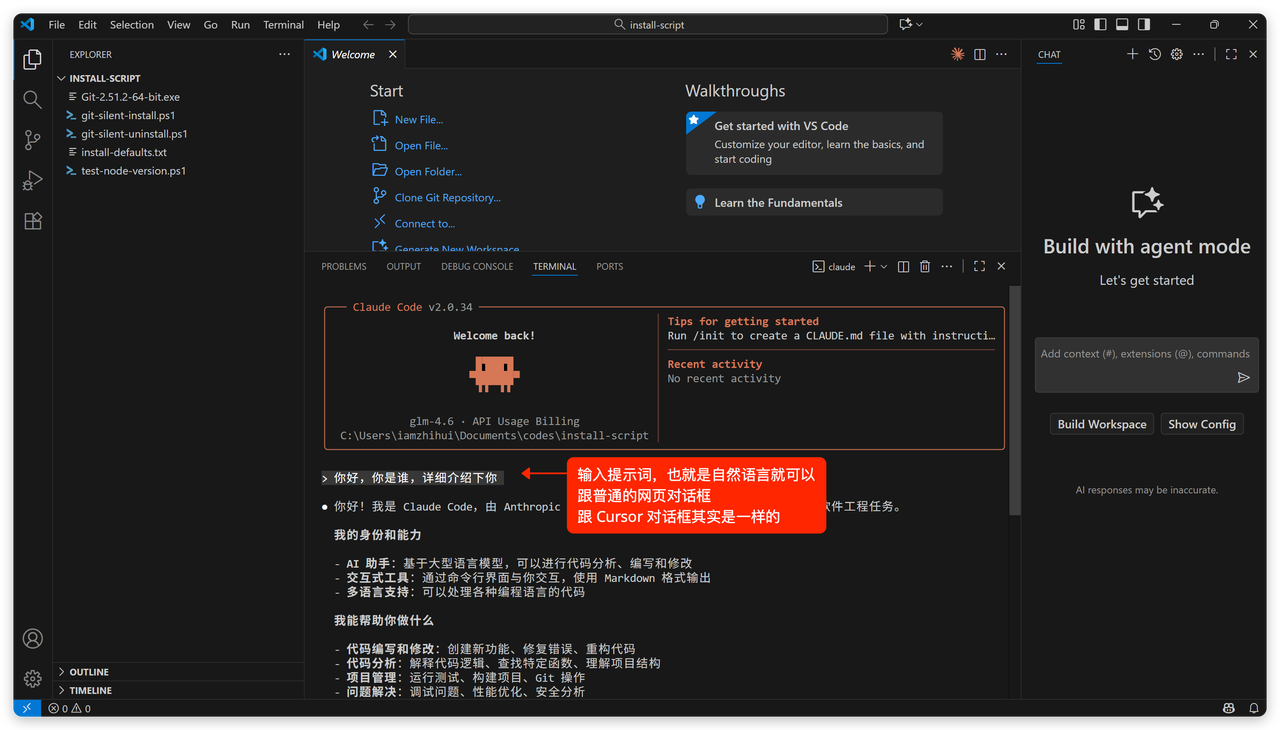Open chat settings gear icon

1177,55
